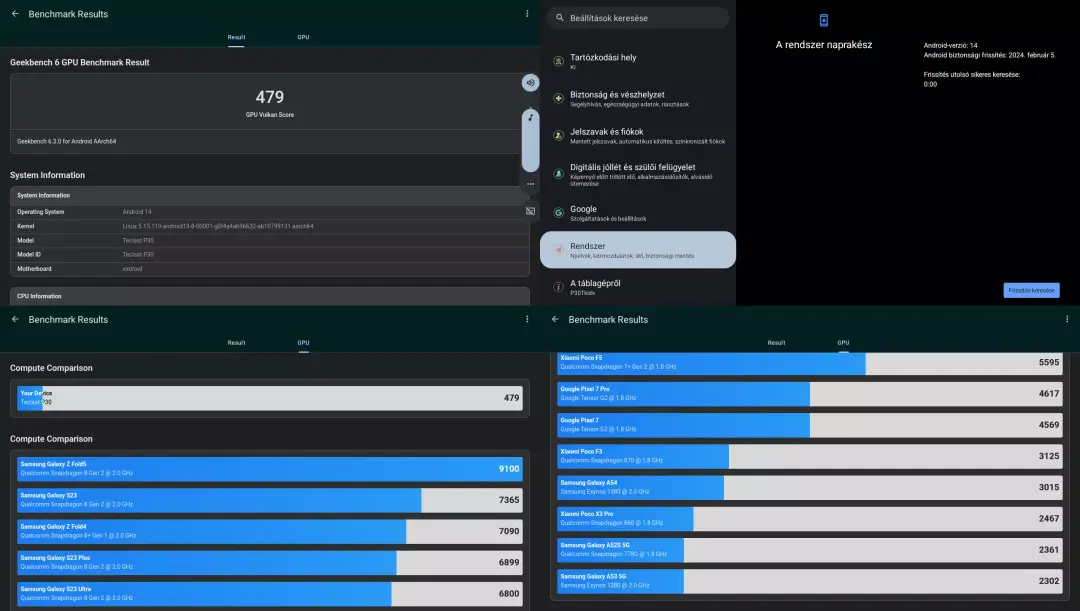Switch to the GPU tab above the 479 Vulkan score

(x=303, y=37)
